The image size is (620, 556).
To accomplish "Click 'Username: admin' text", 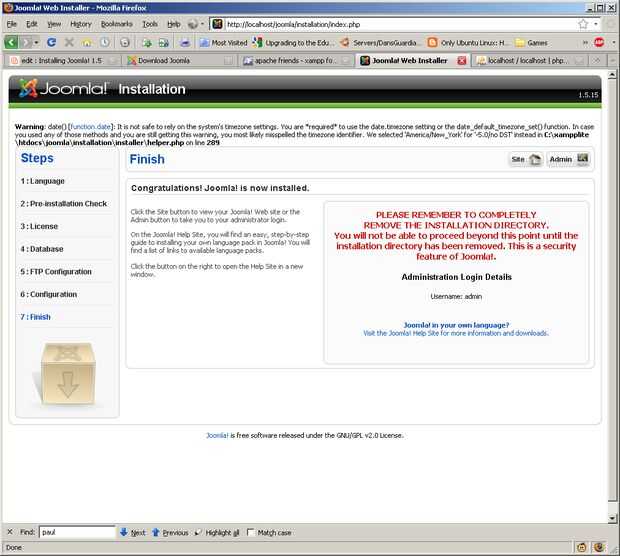I will tap(456, 296).
